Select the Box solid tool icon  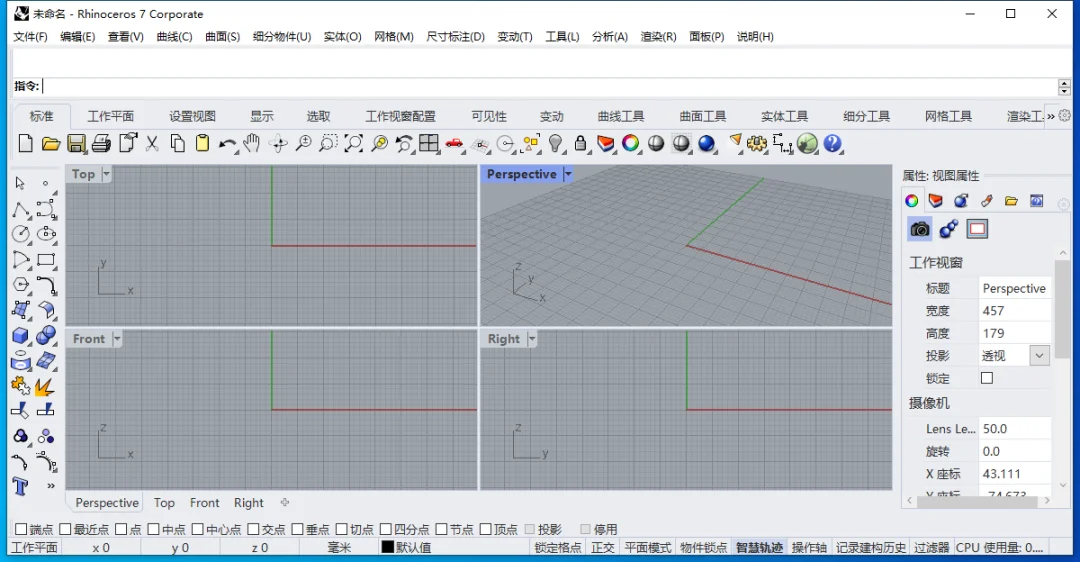click(21, 335)
